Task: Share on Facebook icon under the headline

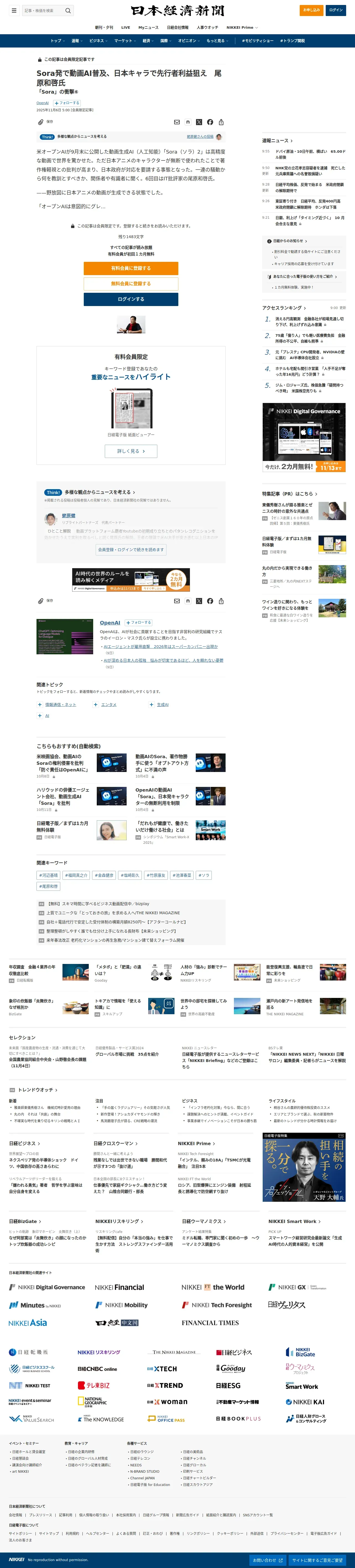Action: coord(210,122)
